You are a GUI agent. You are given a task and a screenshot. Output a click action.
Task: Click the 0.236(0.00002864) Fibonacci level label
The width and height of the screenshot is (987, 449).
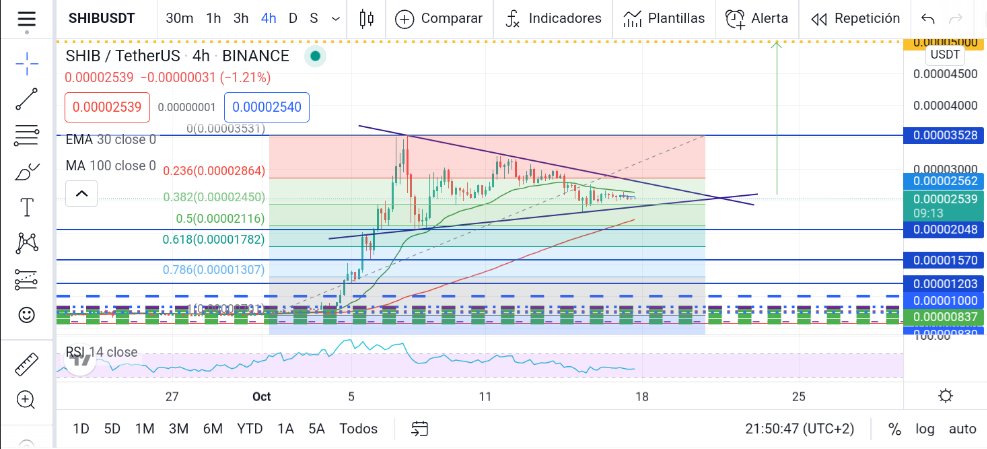(x=214, y=171)
